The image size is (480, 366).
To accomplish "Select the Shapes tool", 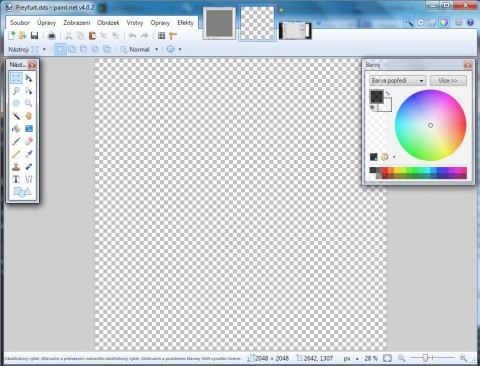I will coord(22,192).
